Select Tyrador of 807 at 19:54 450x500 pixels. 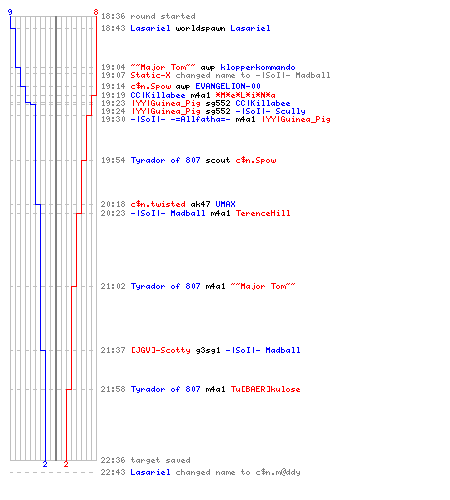165,160
